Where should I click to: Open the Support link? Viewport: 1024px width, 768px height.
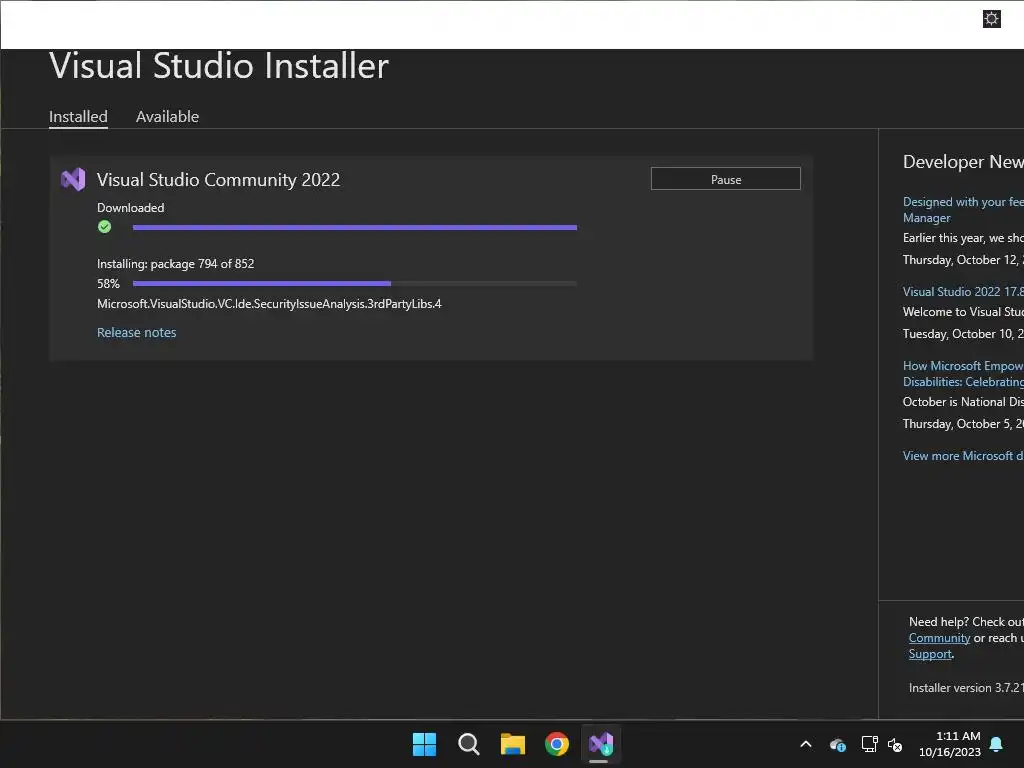930,654
